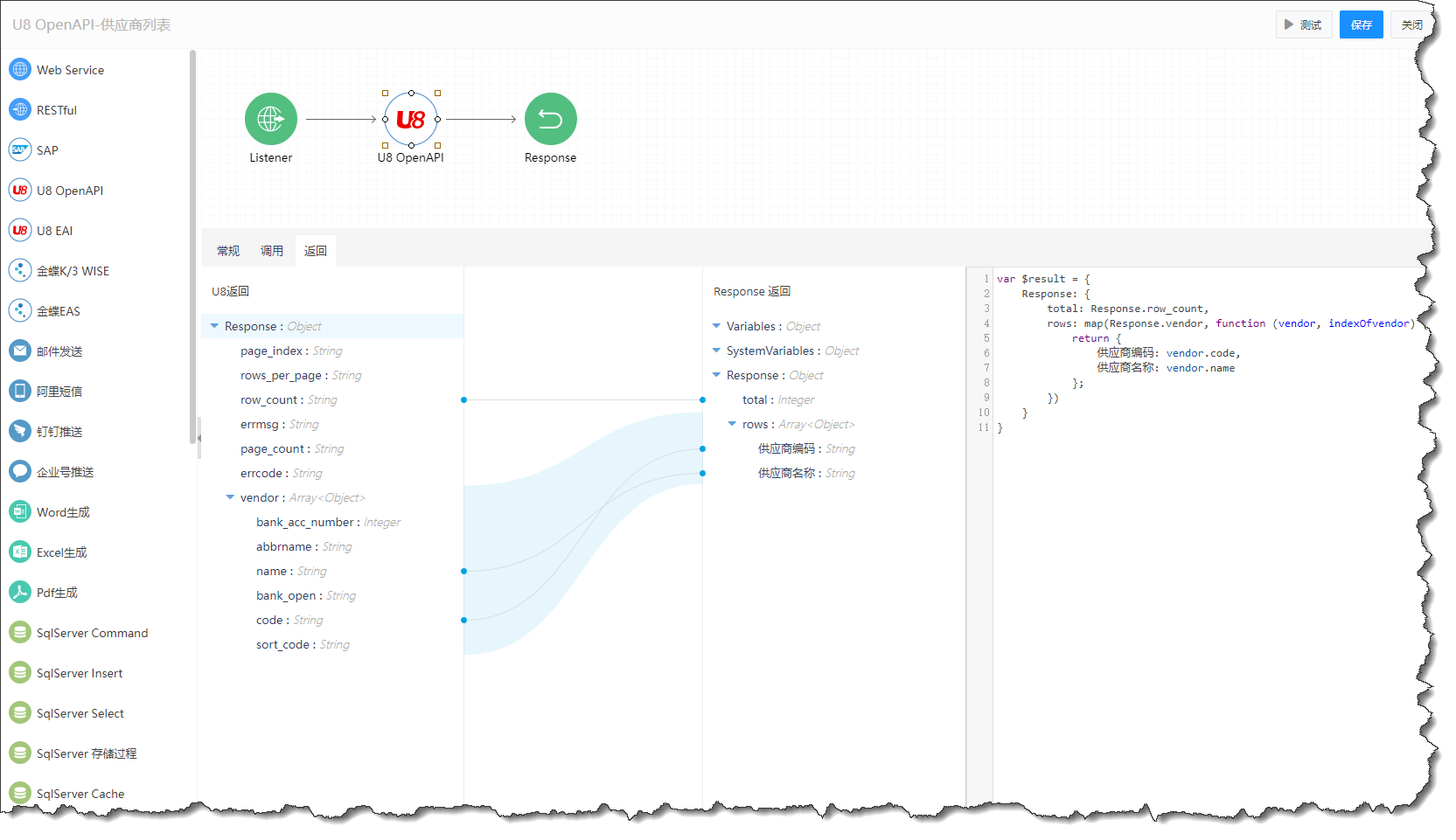
Task: Click the code field mapping connector dot
Action: [463, 620]
